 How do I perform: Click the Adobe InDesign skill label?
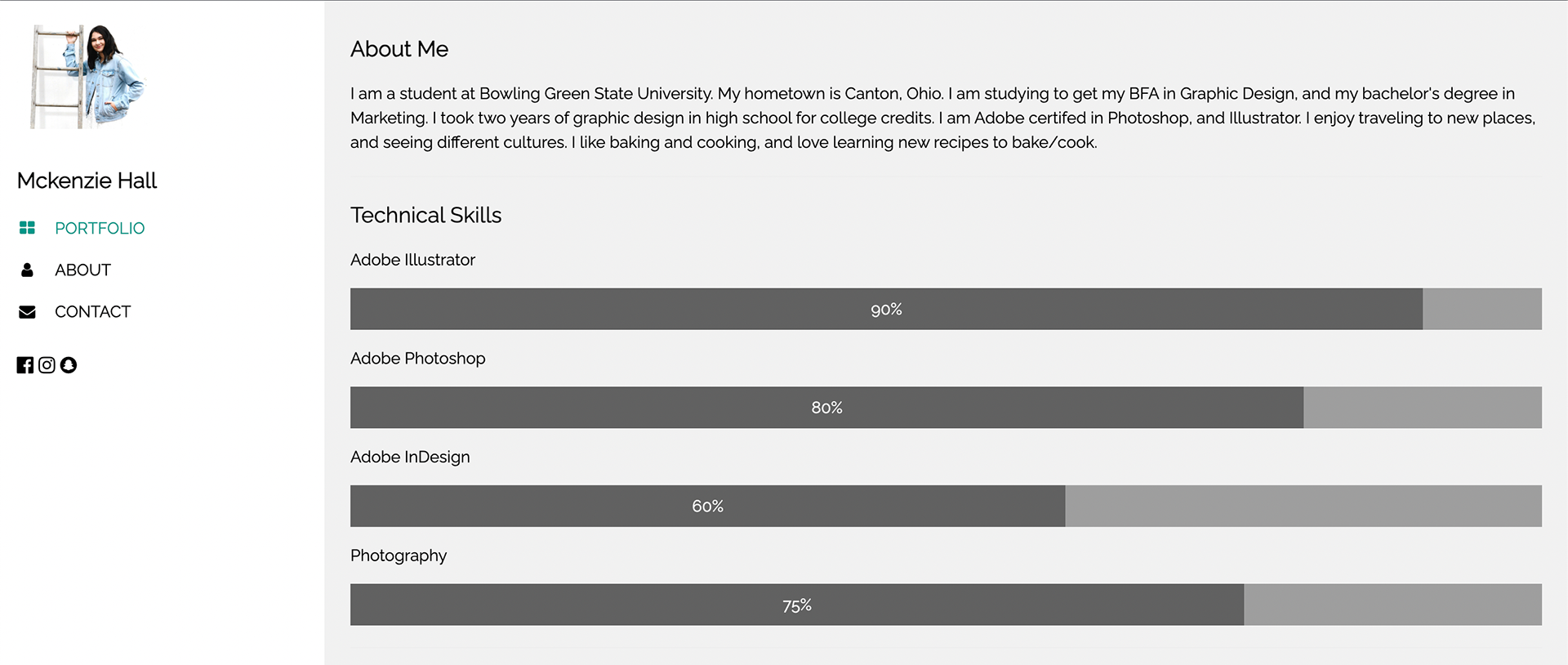(410, 457)
